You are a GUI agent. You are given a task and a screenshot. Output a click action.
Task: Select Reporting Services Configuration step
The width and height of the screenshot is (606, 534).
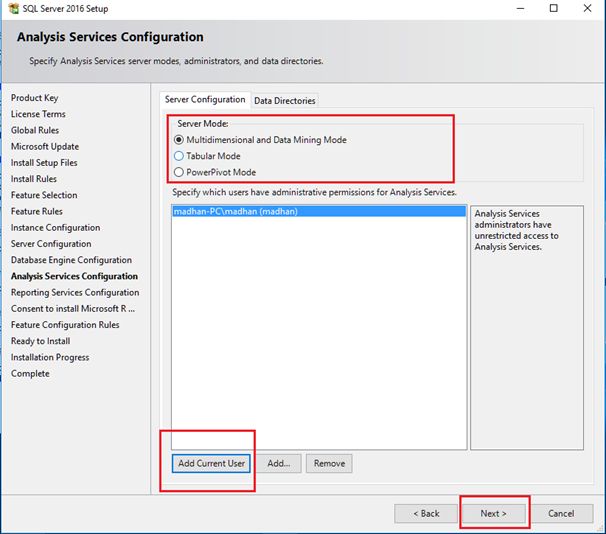[x=75, y=292]
